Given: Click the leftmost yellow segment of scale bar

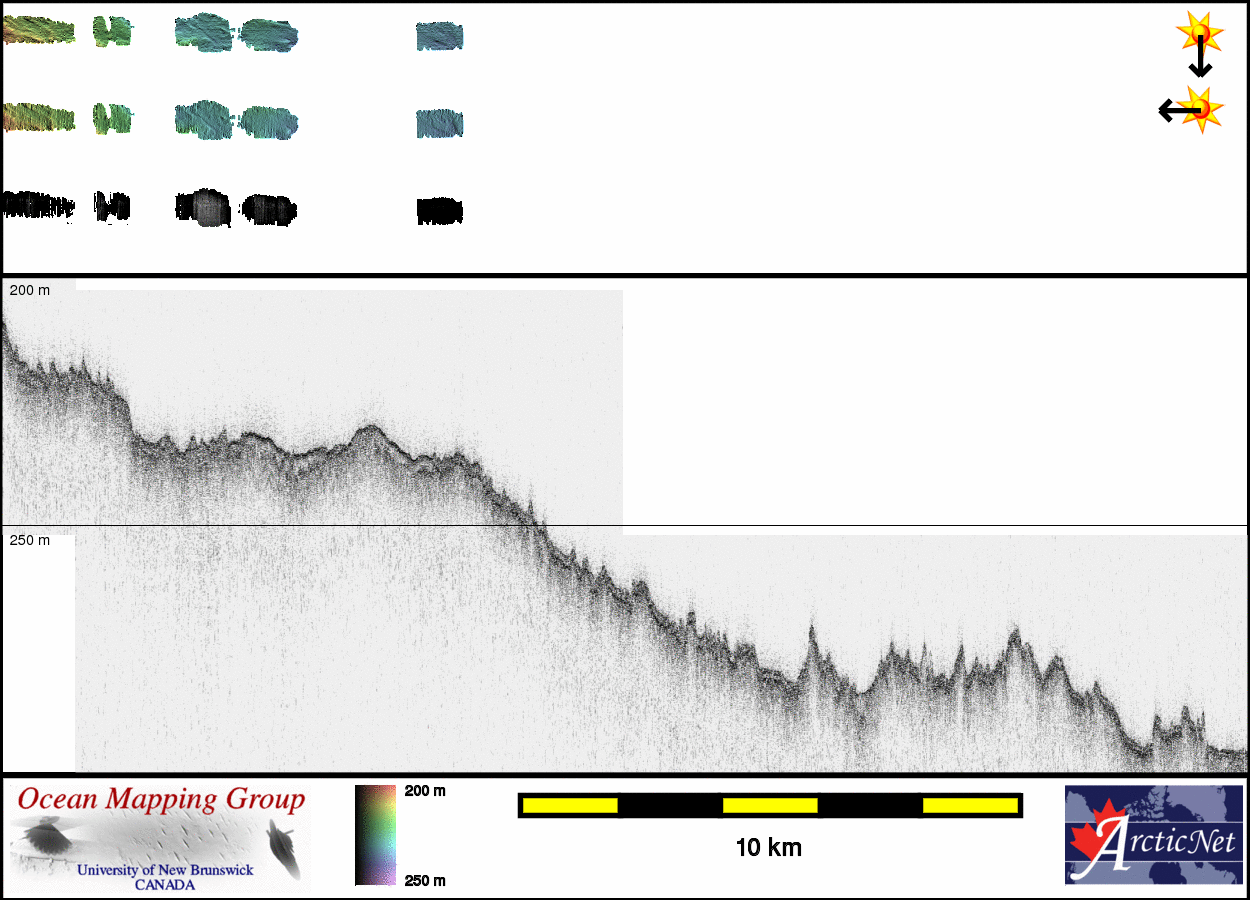Looking at the screenshot, I should click(569, 805).
